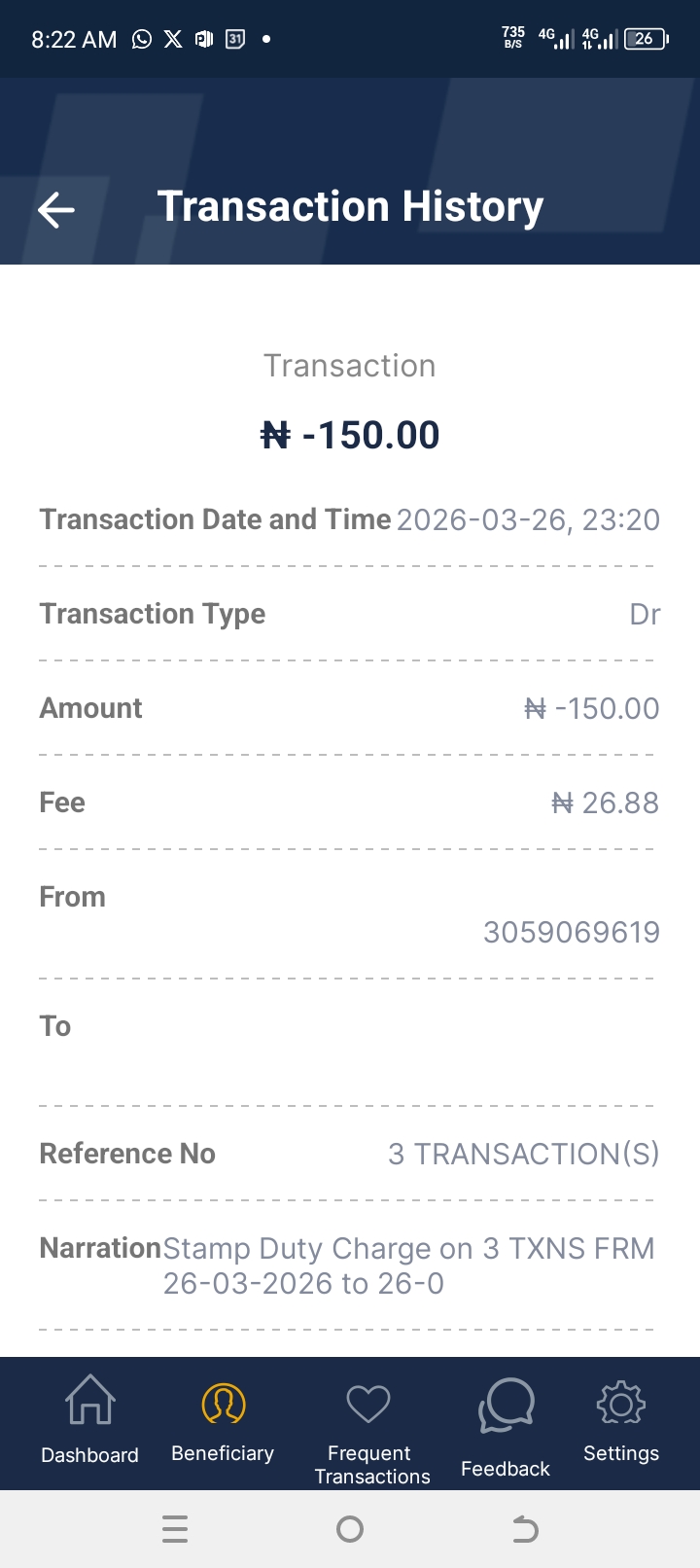Tap the Android recent apps icon
The height and width of the screenshot is (1568, 700).
click(x=175, y=1529)
